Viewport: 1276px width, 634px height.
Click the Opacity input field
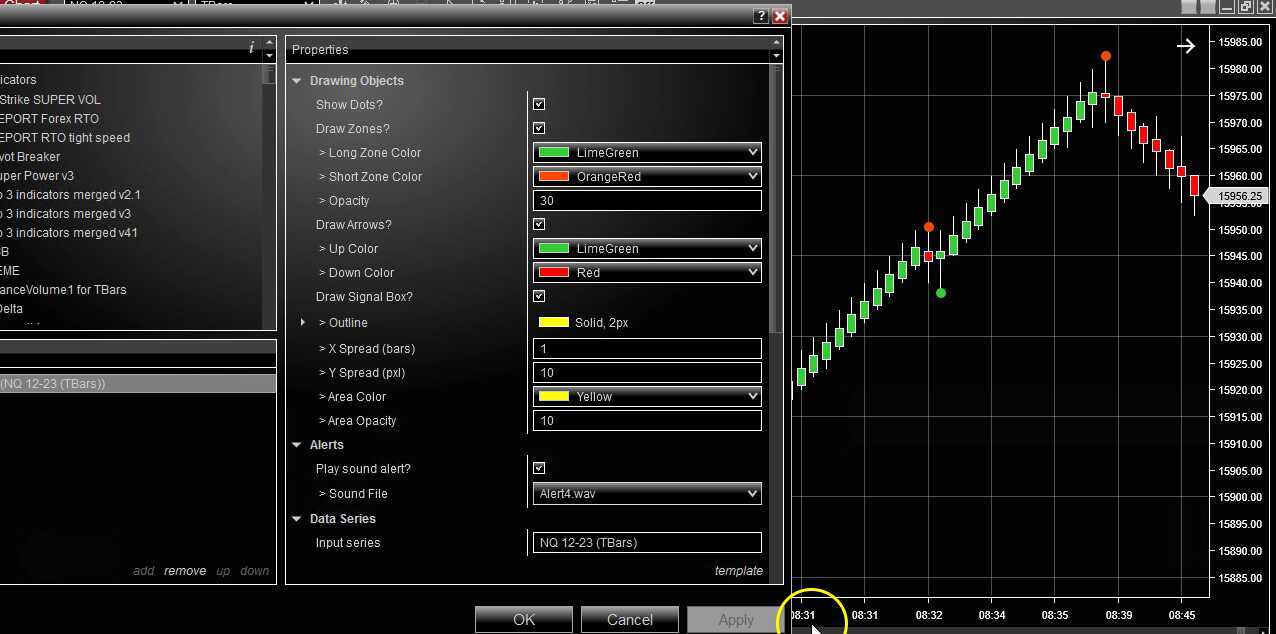(647, 201)
